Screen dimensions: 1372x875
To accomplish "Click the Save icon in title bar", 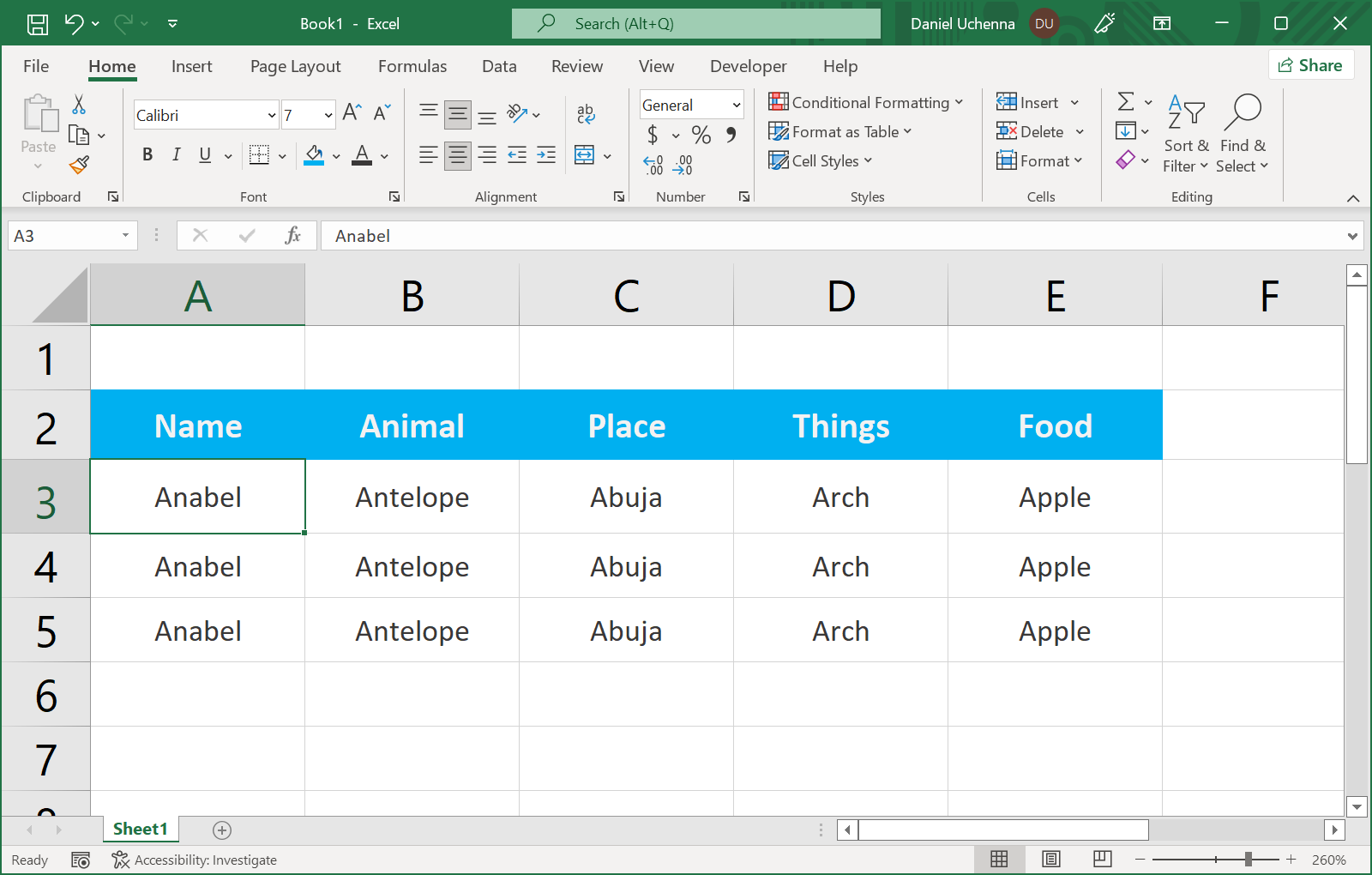I will click(x=38, y=24).
